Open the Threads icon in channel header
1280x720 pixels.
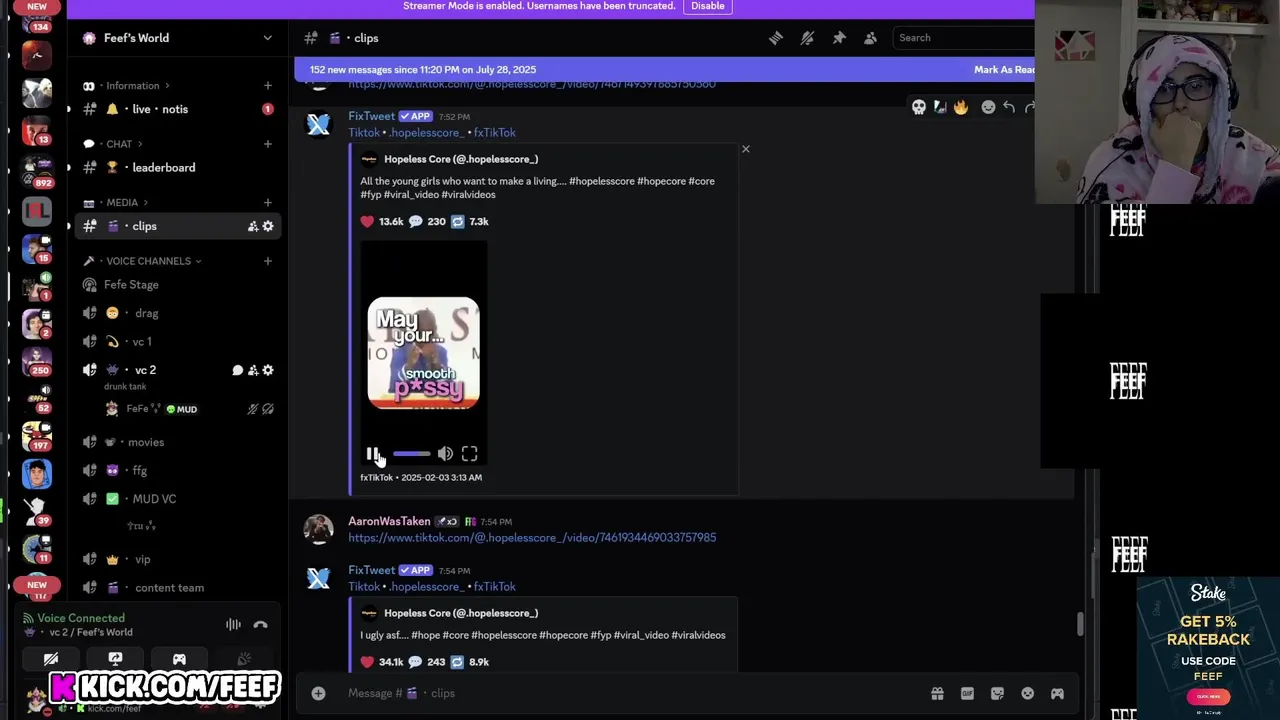pyautogui.click(x=776, y=38)
